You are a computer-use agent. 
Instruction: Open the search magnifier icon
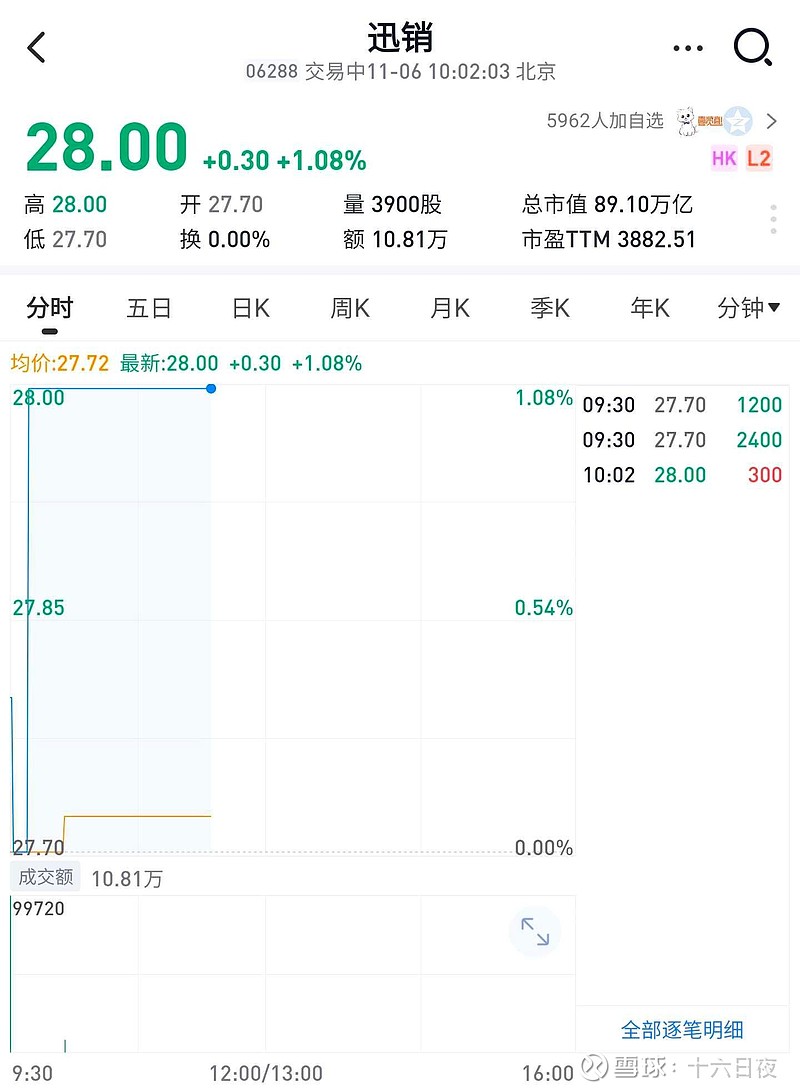(x=752, y=47)
